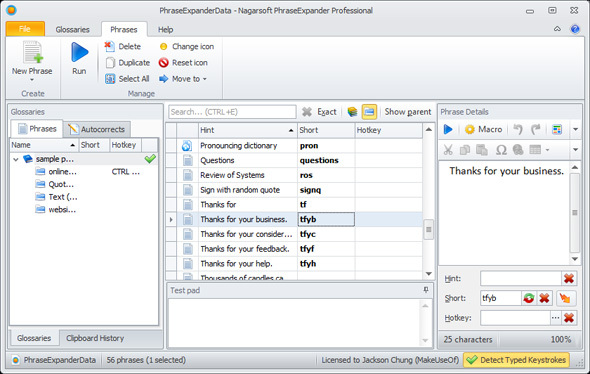This screenshot has width=590, height=374.
Task: Undo last edit in Phrase Details
Action: coord(518,129)
